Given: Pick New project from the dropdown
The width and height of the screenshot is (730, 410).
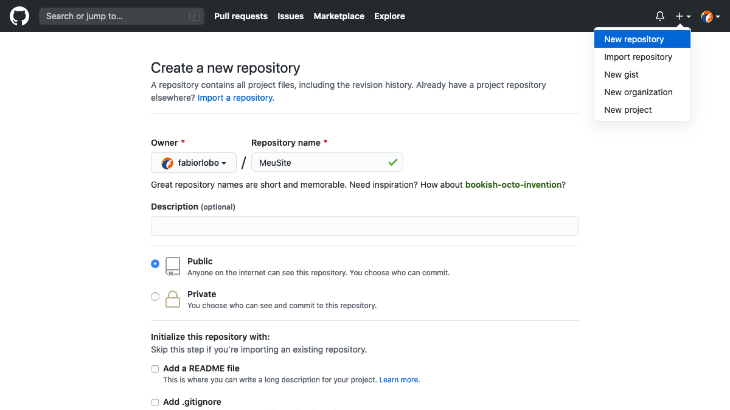Looking at the screenshot, I should coord(642,110).
